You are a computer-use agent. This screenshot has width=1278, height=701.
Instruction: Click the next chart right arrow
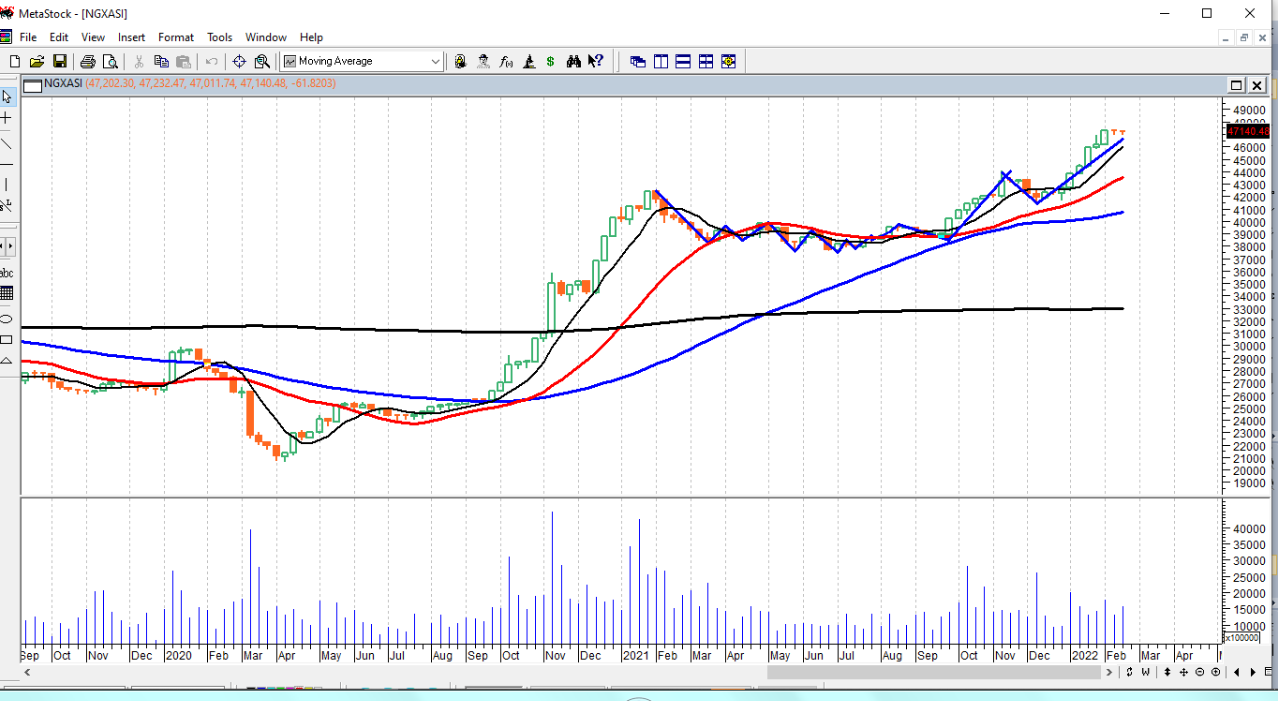pos(1253,672)
